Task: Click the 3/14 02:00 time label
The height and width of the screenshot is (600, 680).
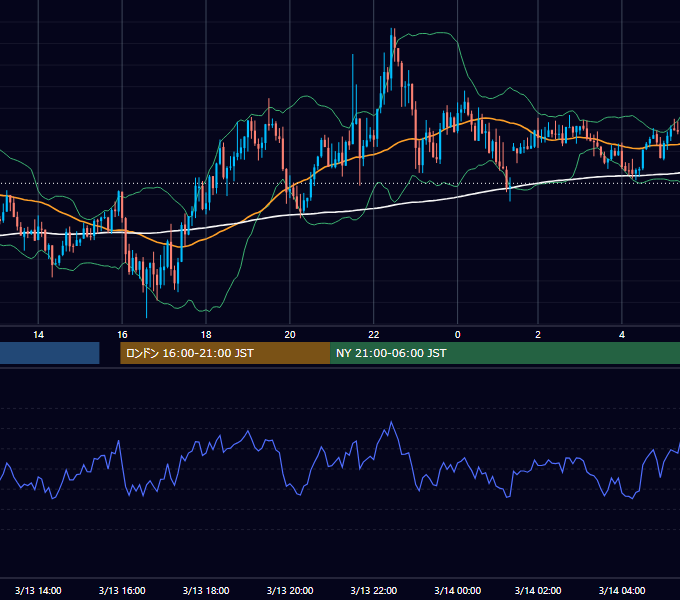Action: pyautogui.click(x=538, y=590)
